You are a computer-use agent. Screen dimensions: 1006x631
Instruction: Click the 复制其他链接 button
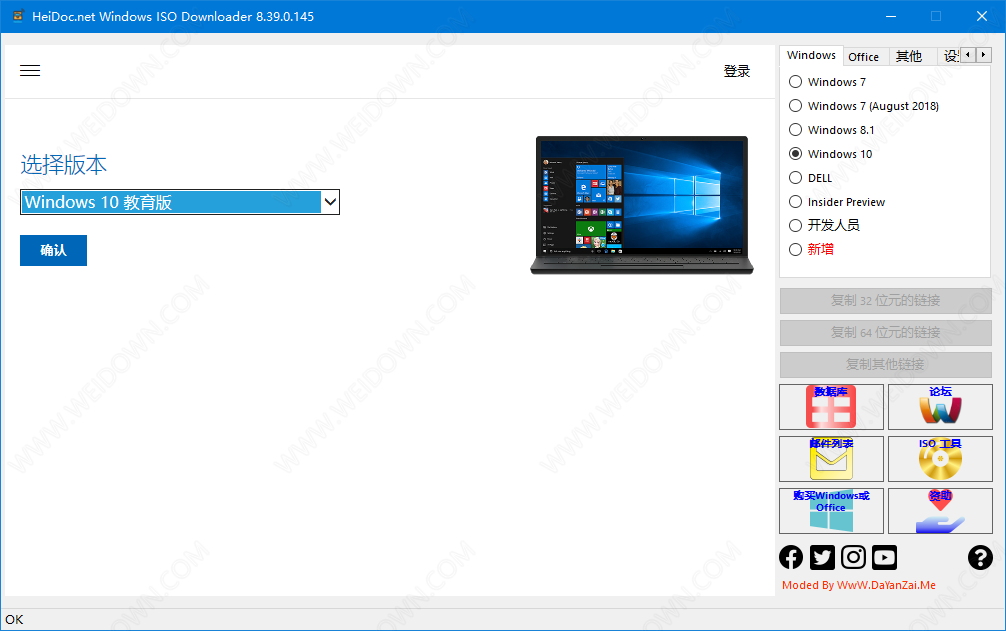pos(885,365)
